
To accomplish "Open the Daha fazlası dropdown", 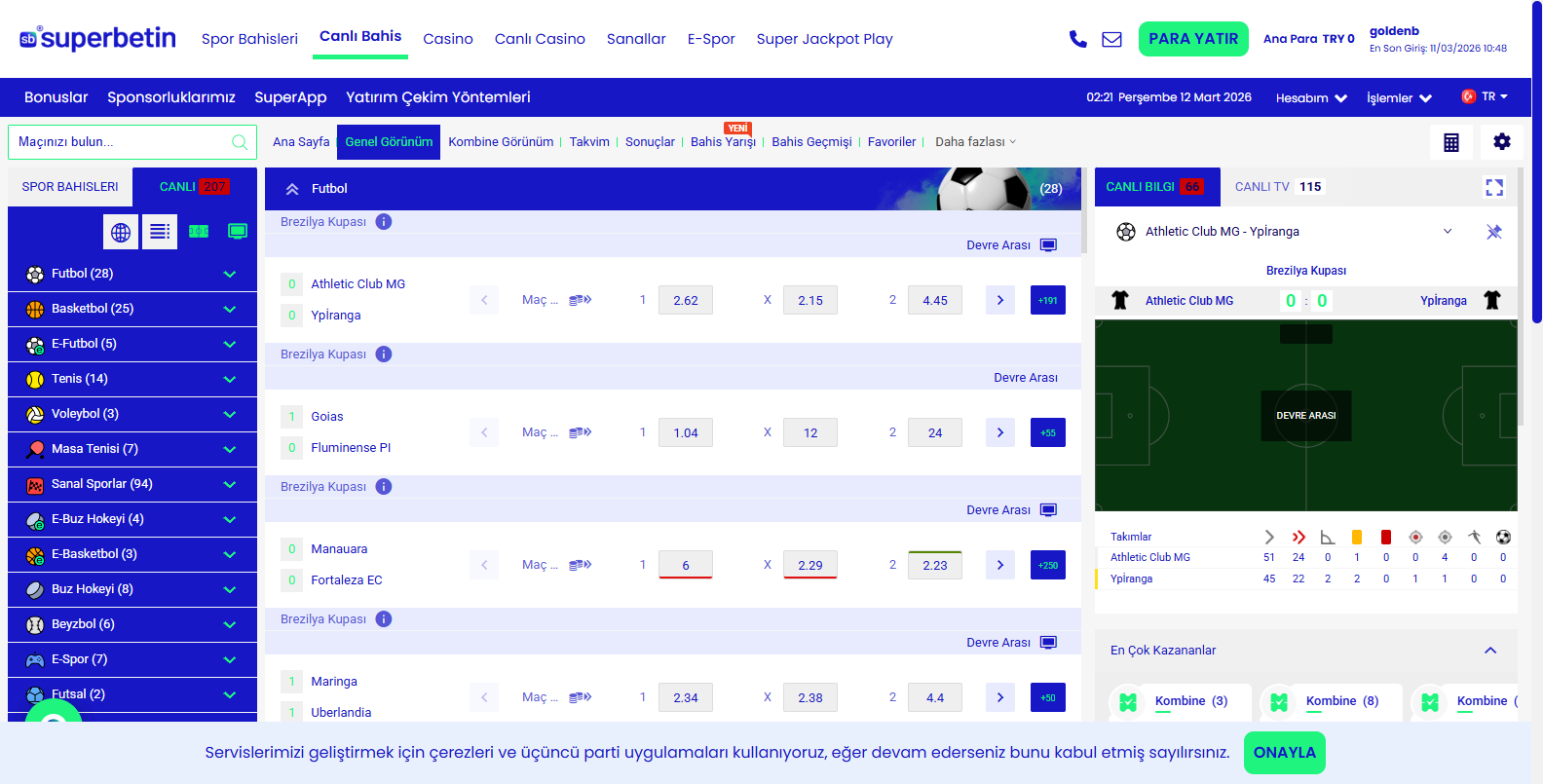I will (x=975, y=142).
